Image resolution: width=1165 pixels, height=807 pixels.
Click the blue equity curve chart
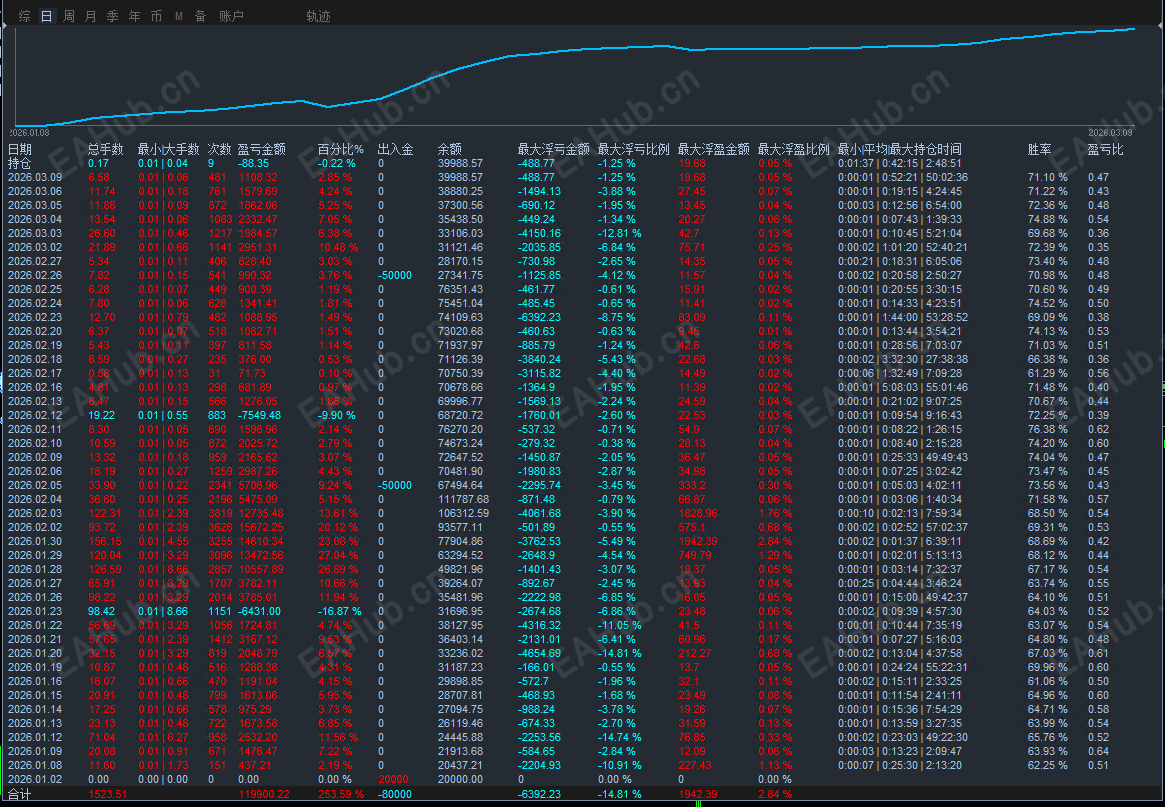pos(576,77)
